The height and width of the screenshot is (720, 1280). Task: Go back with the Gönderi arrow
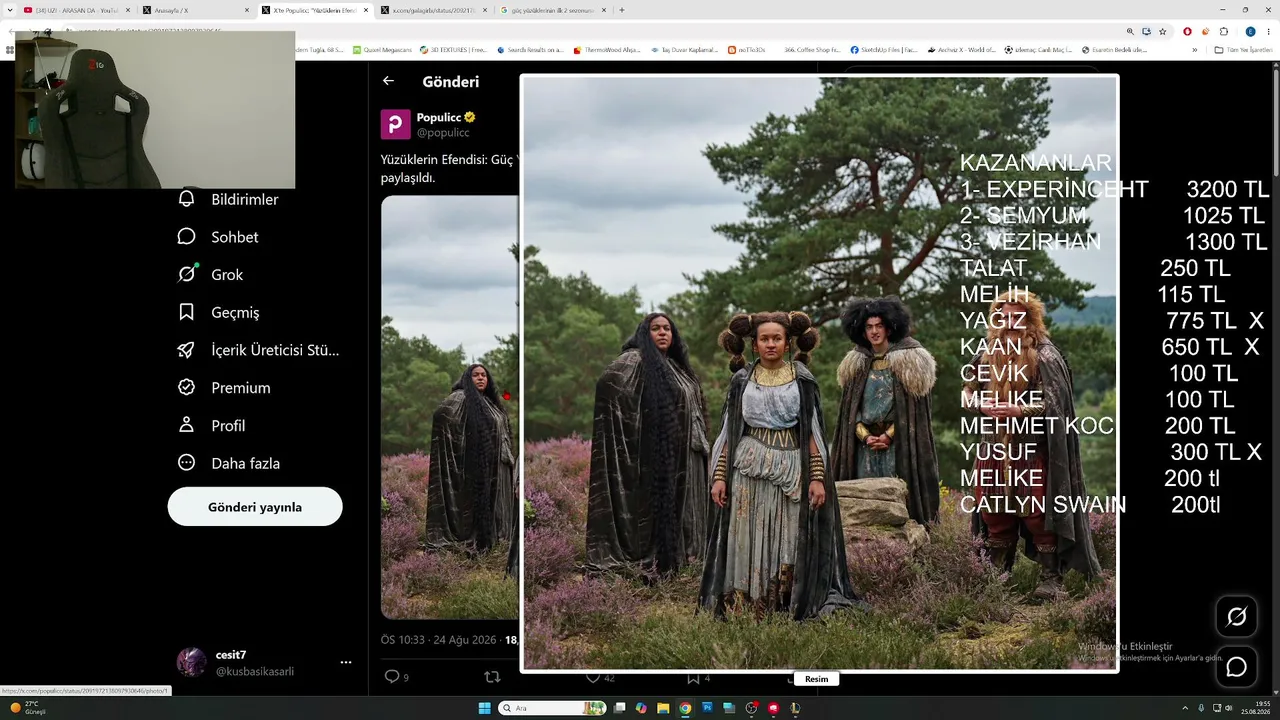(x=388, y=81)
